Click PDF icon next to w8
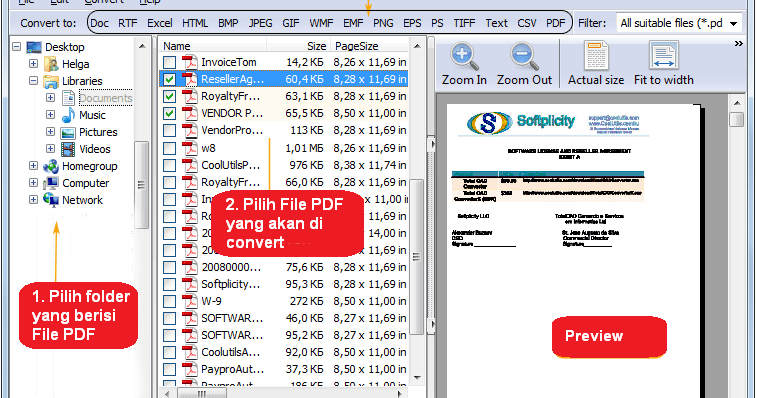 190,148
